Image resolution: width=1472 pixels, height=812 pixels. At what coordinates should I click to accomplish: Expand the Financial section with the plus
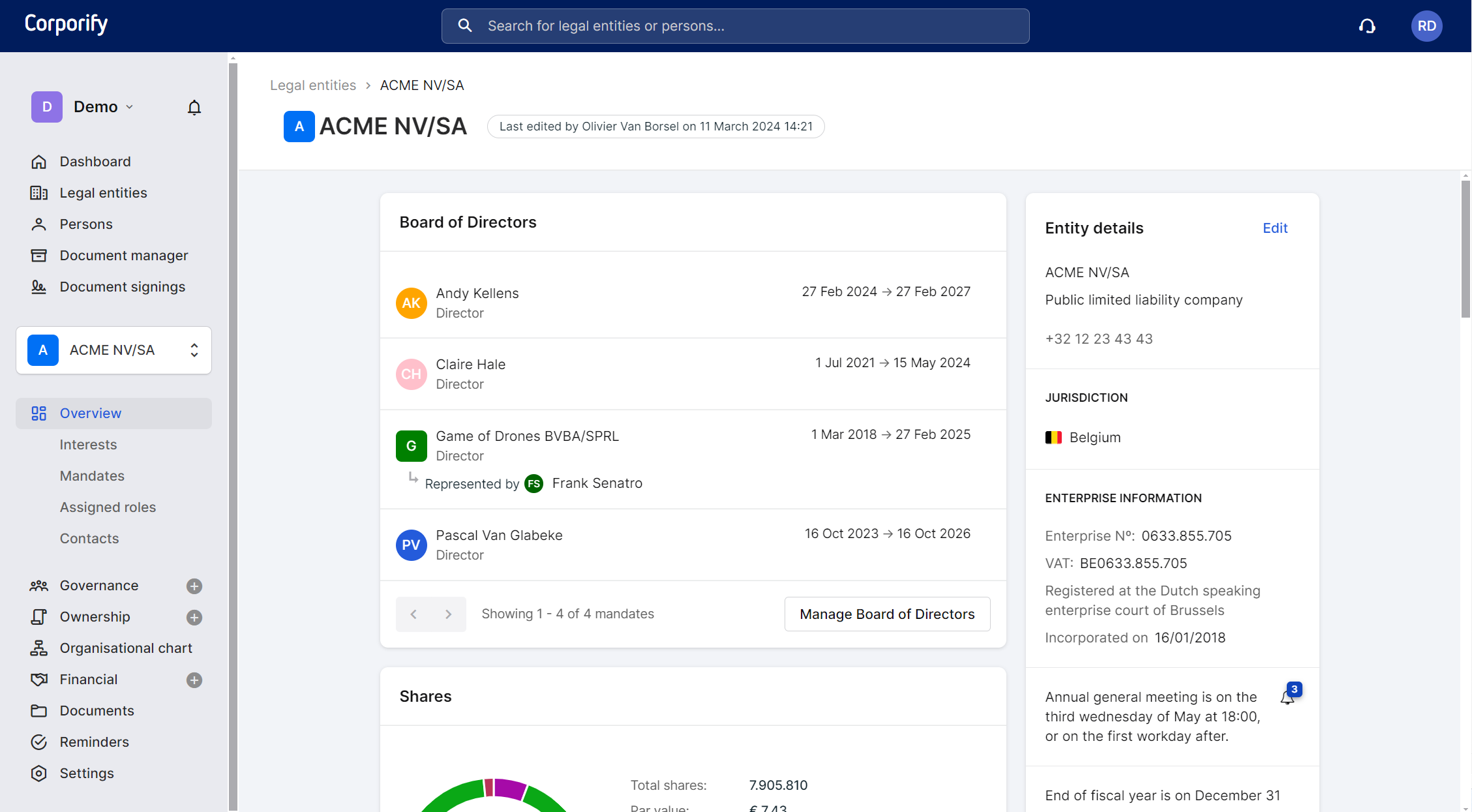click(x=194, y=680)
